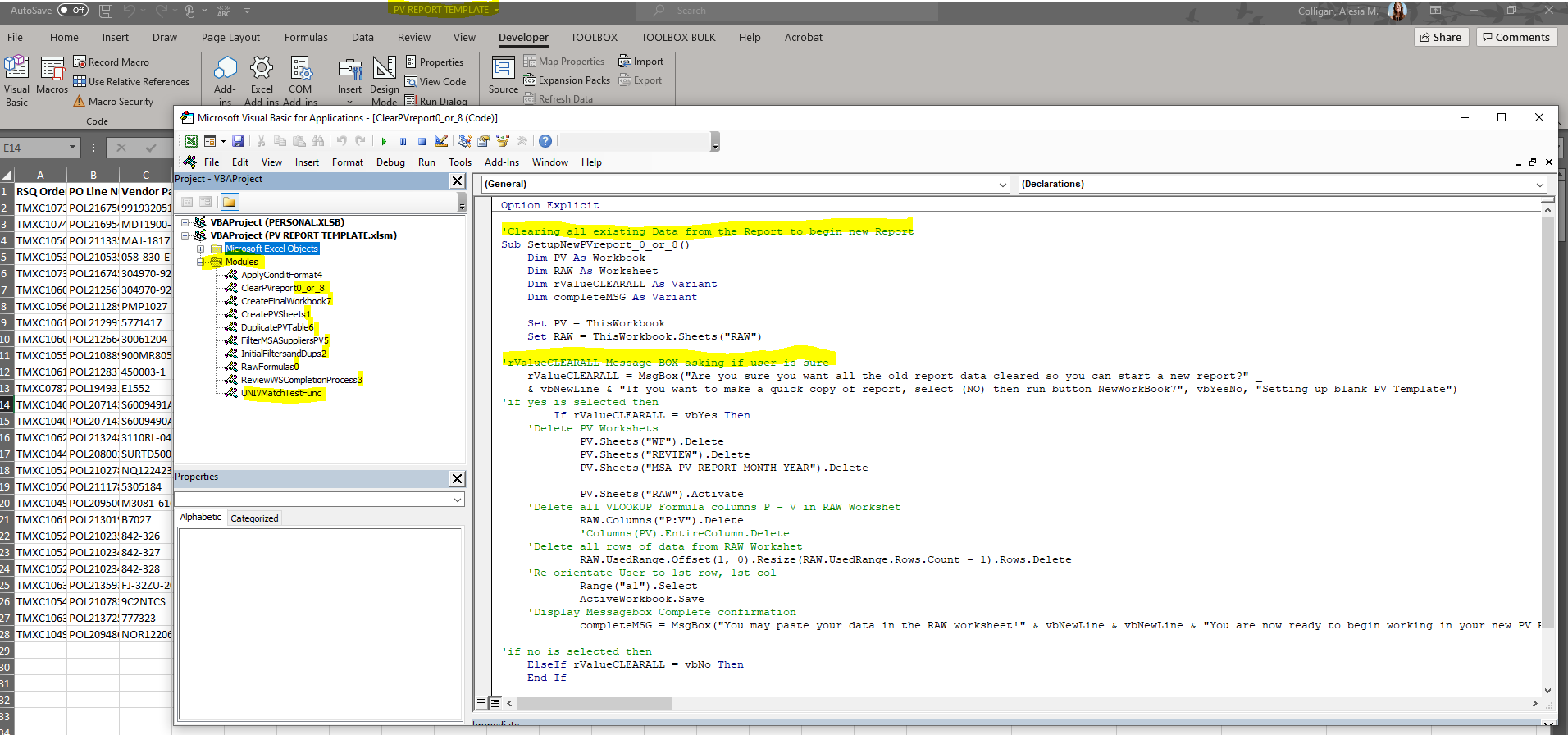Click ribbon Insert controls icon
Viewport: 1568px width, 735px height.
pyautogui.click(x=350, y=80)
